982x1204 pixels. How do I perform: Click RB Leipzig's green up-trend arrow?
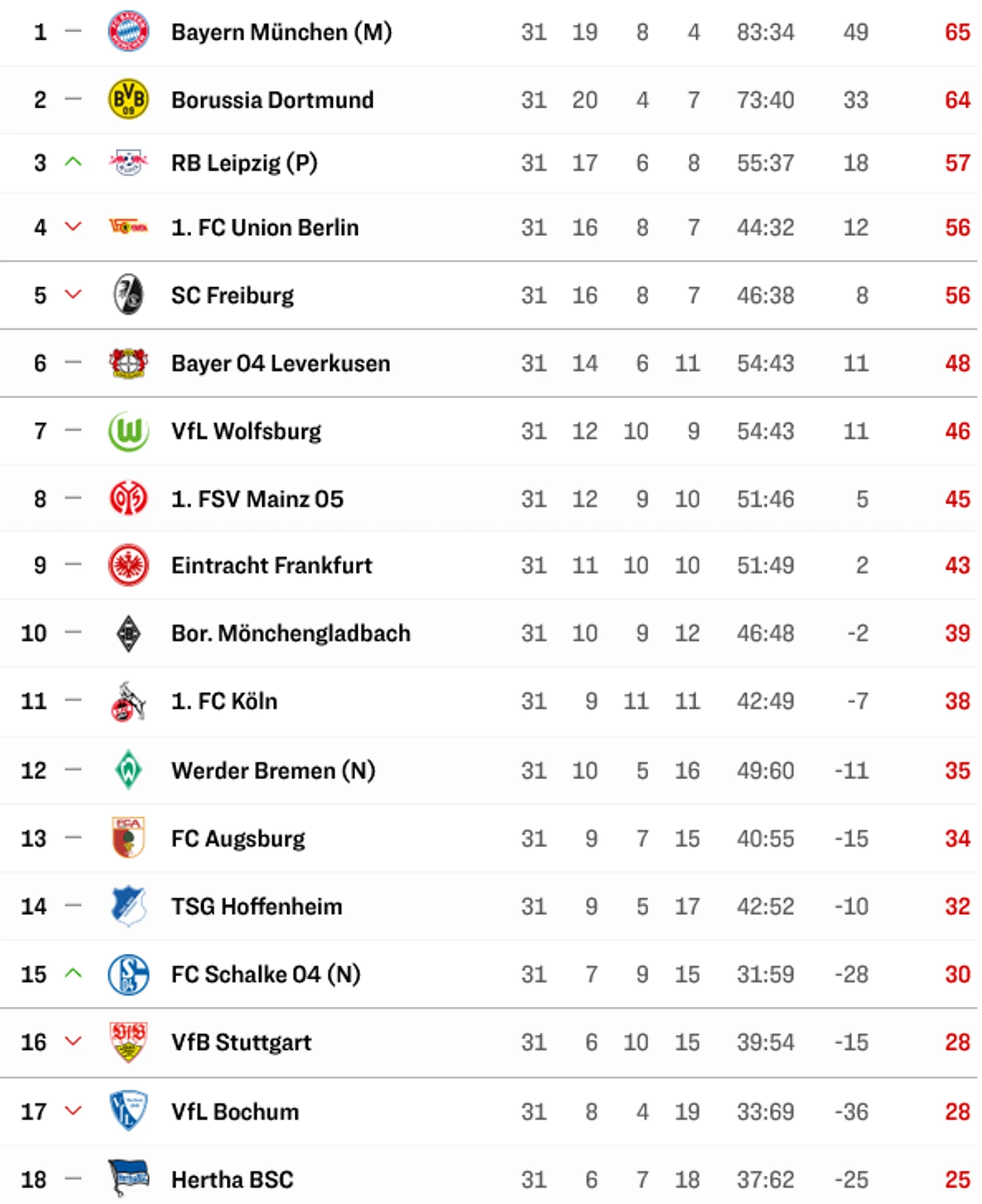73,162
